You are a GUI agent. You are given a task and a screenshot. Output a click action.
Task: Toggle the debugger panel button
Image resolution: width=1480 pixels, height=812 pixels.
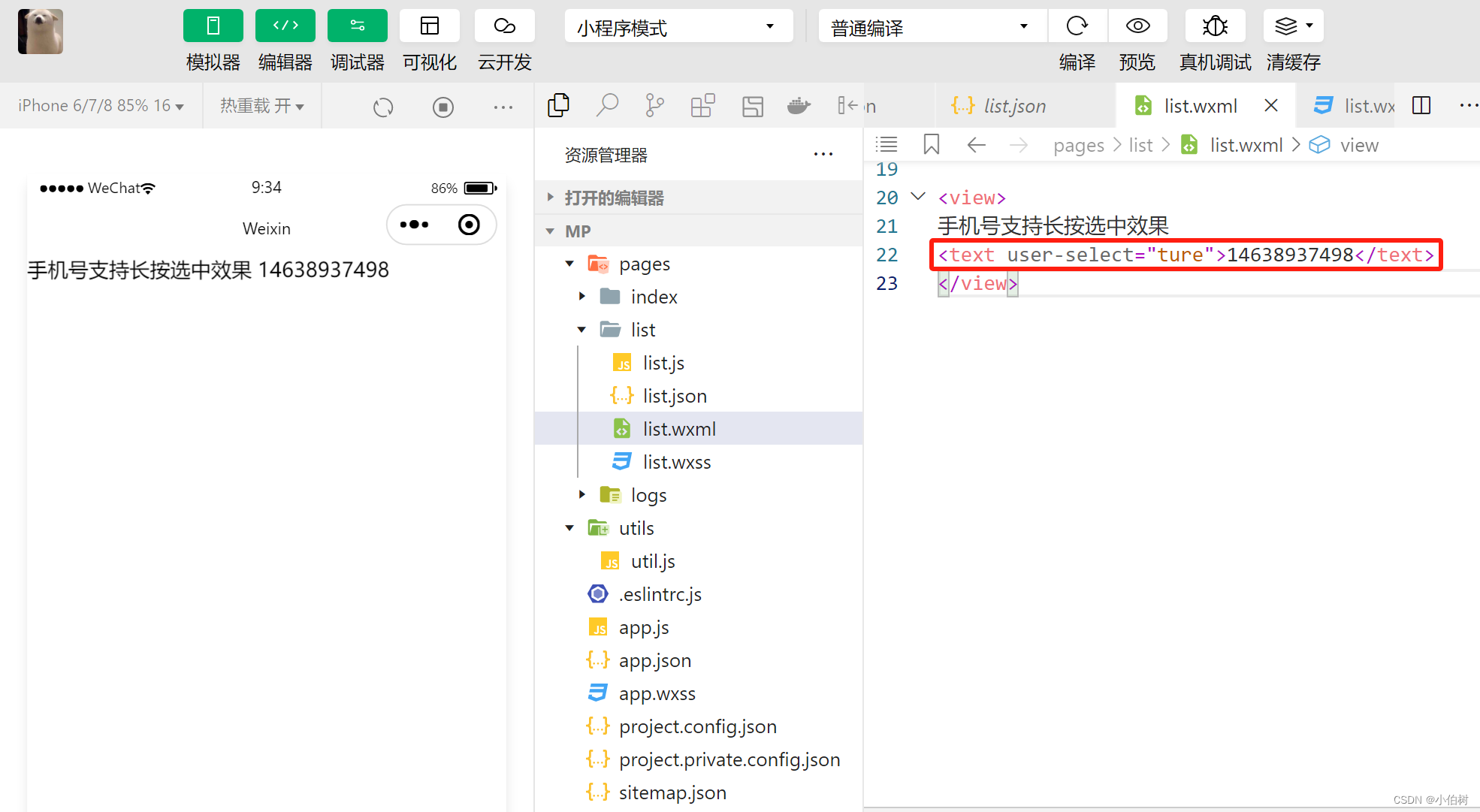click(x=357, y=26)
